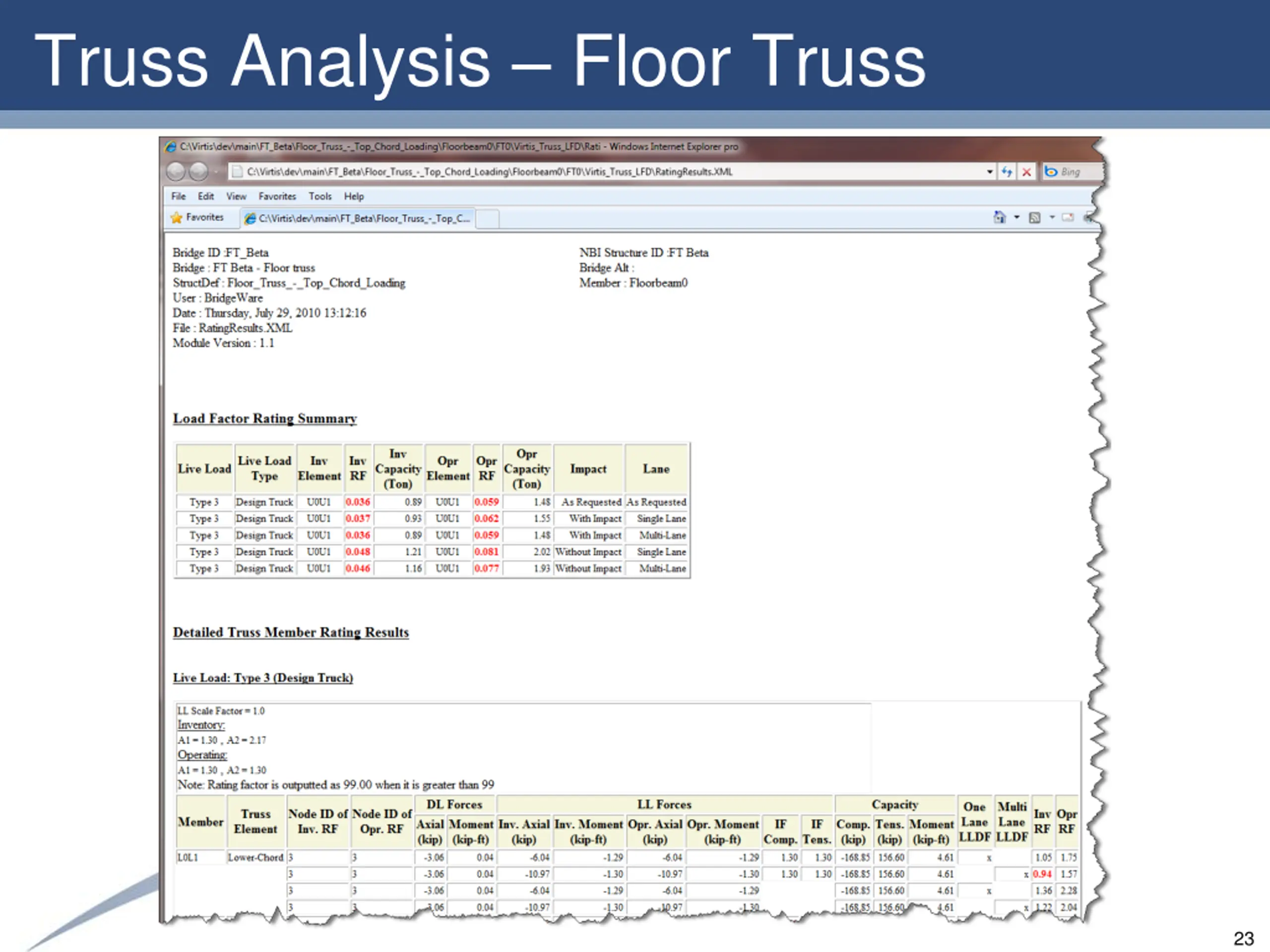Image resolution: width=1270 pixels, height=952 pixels.
Task: Open the View menu
Action: coord(236,196)
